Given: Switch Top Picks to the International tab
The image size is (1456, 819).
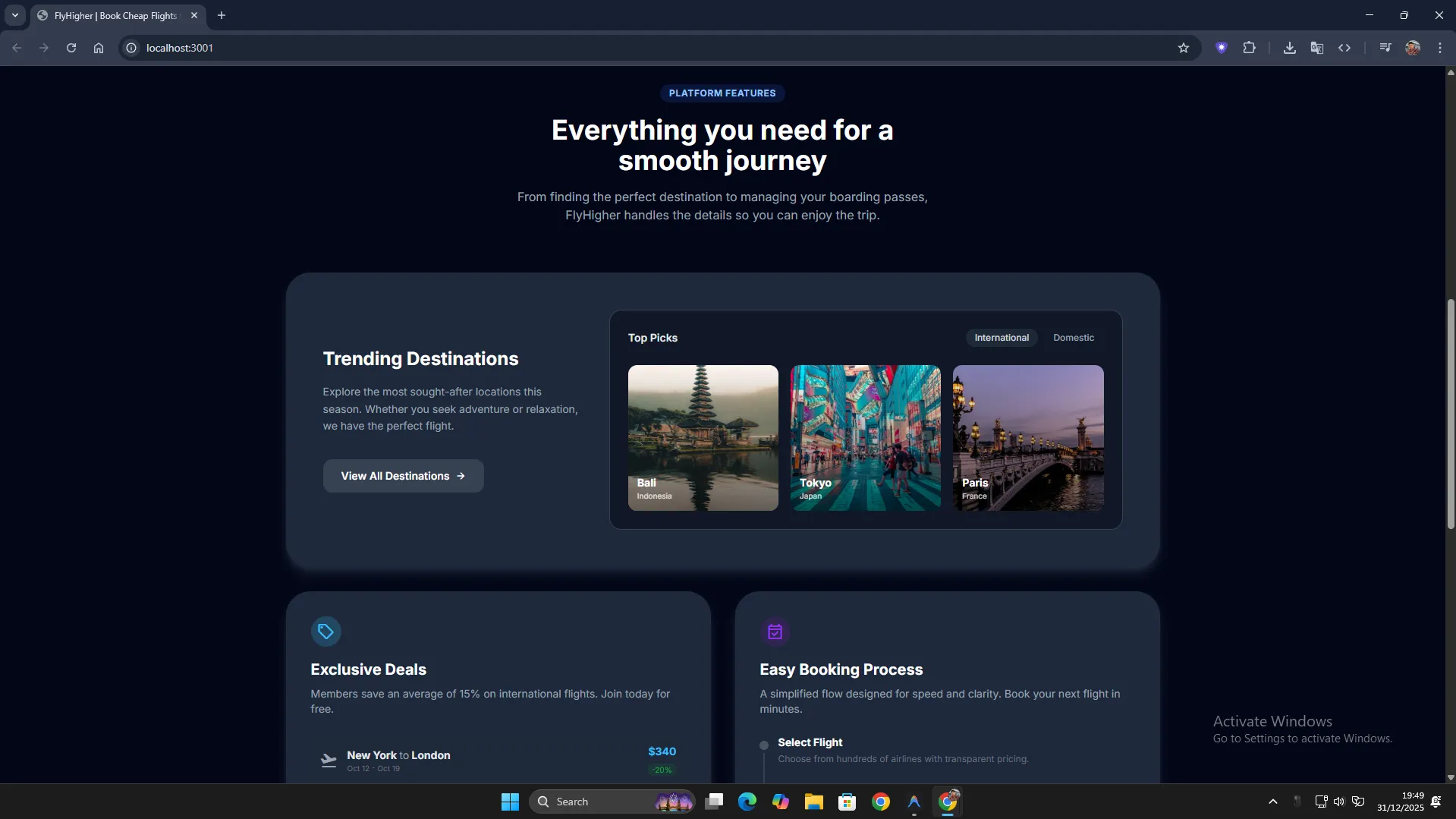Looking at the screenshot, I should [1001, 338].
